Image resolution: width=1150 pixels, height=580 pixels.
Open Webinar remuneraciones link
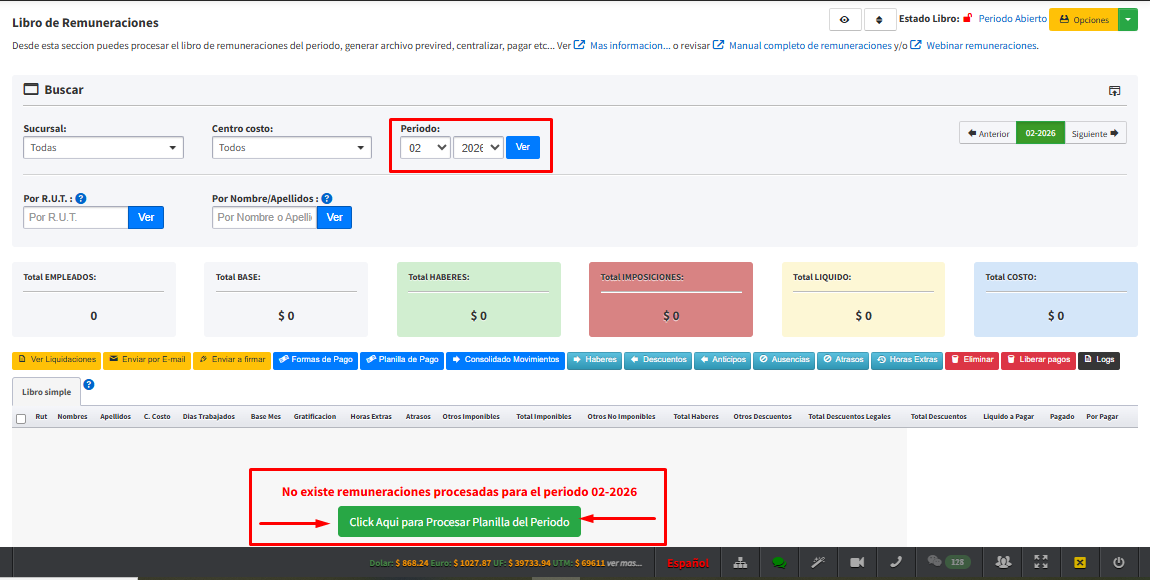tap(981, 46)
